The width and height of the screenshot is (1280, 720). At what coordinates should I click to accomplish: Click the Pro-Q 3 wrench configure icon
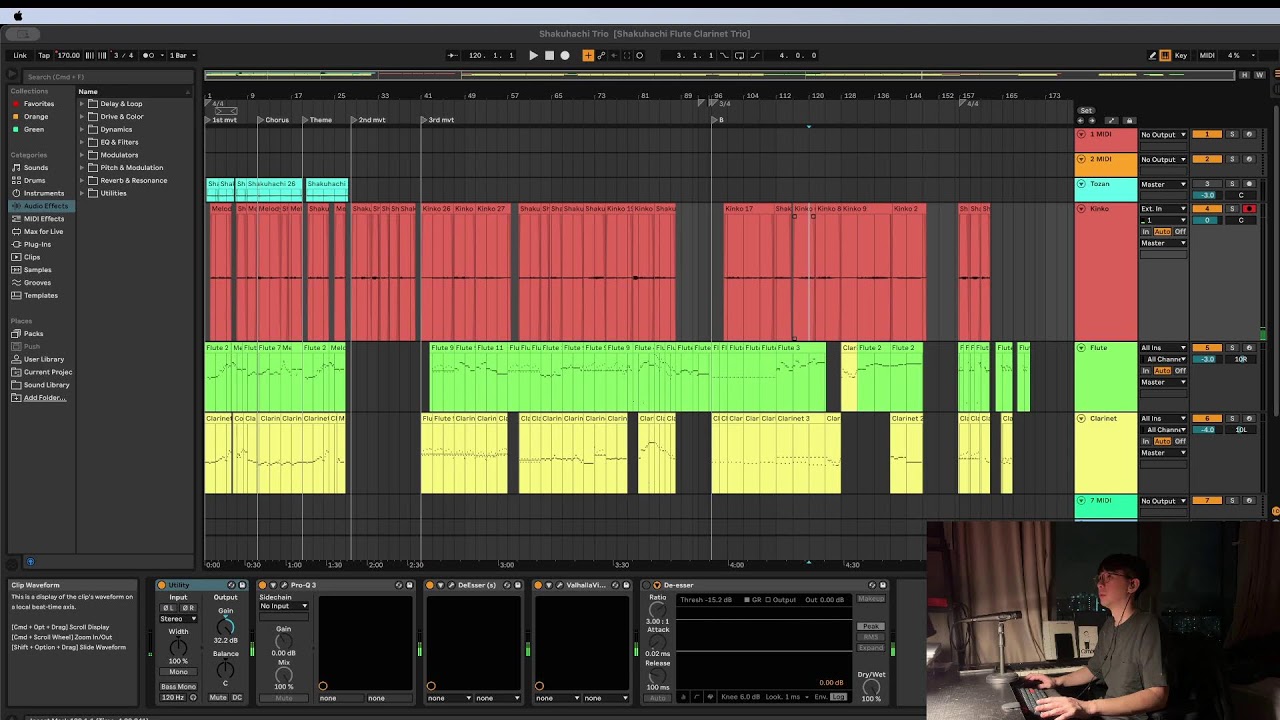[284, 585]
